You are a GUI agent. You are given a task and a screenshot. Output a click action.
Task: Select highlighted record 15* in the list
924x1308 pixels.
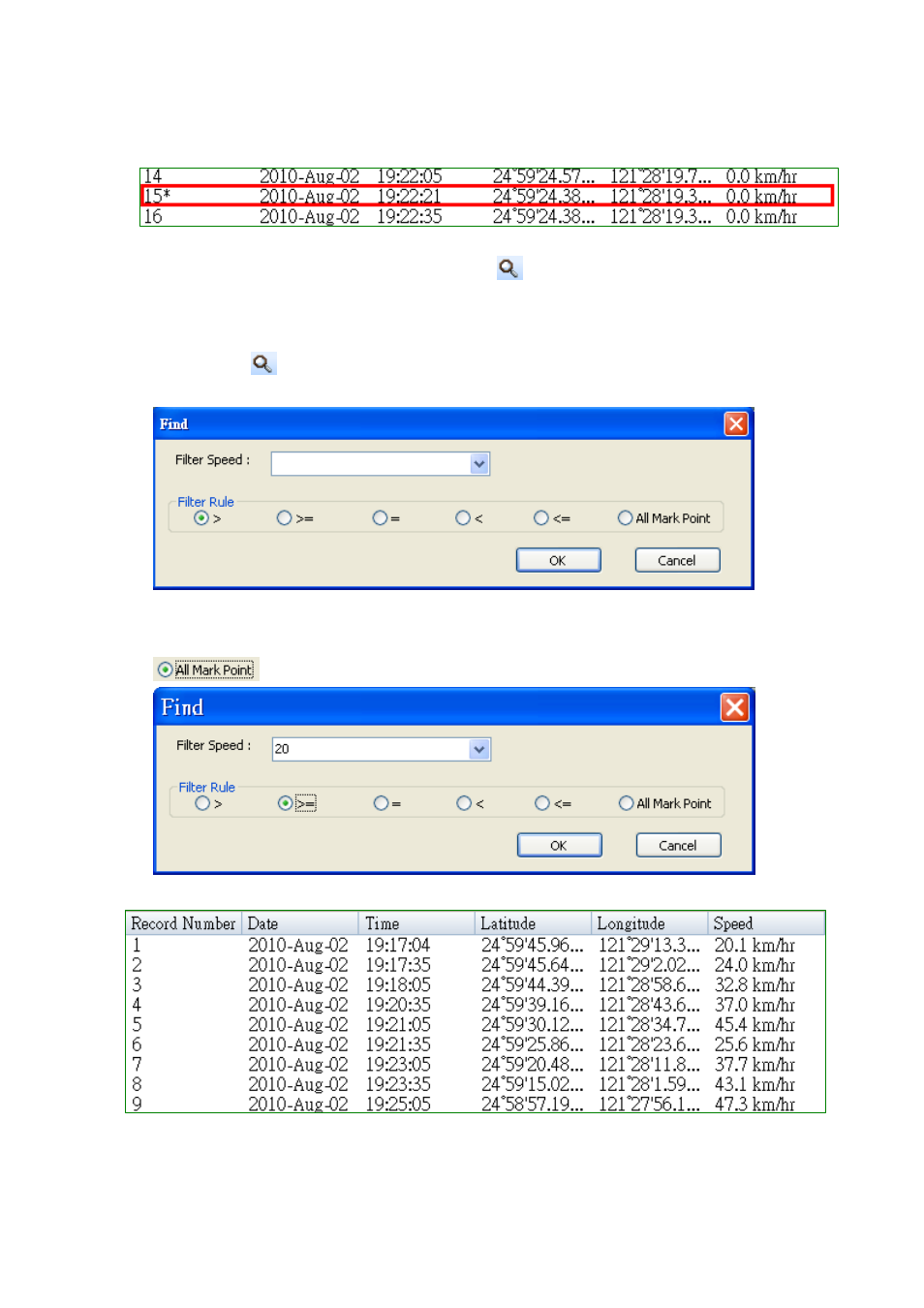487,196
